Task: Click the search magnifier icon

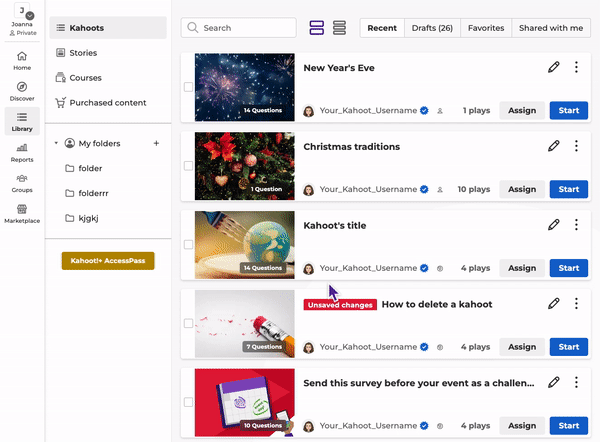Action: click(193, 28)
